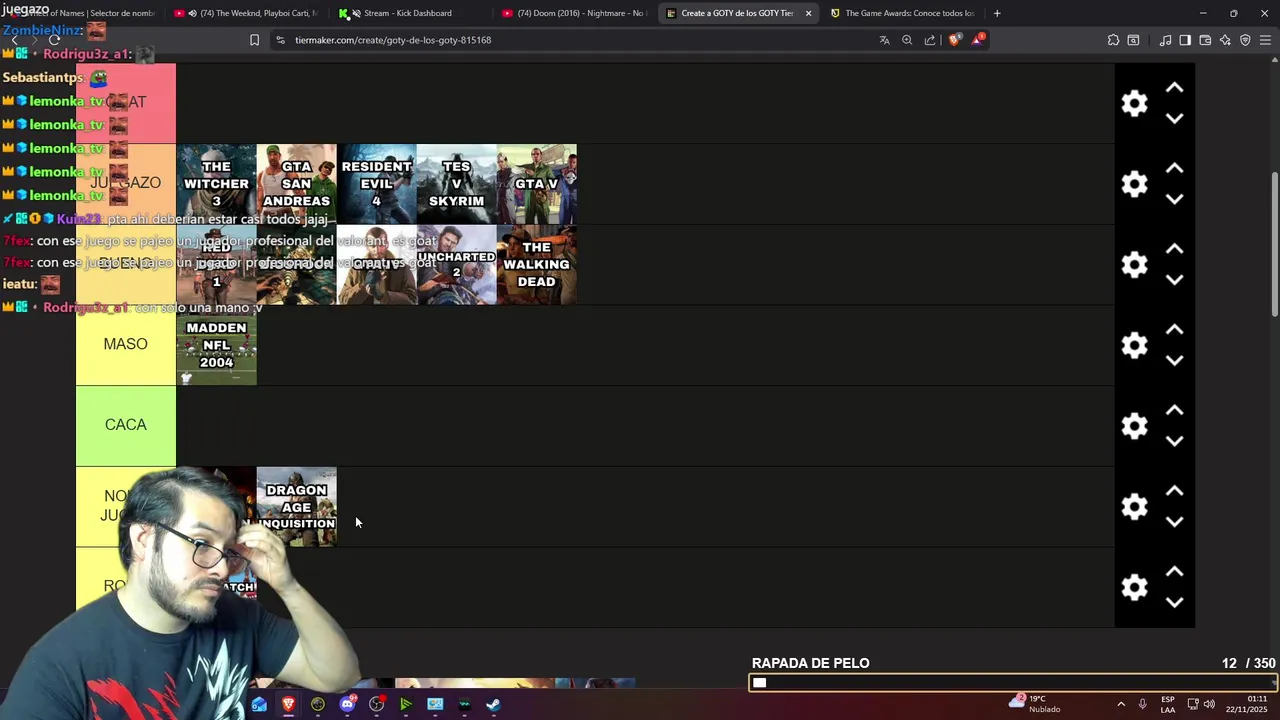Open Steam from the taskbar
Screen dimensions: 1280x720
click(x=493, y=704)
